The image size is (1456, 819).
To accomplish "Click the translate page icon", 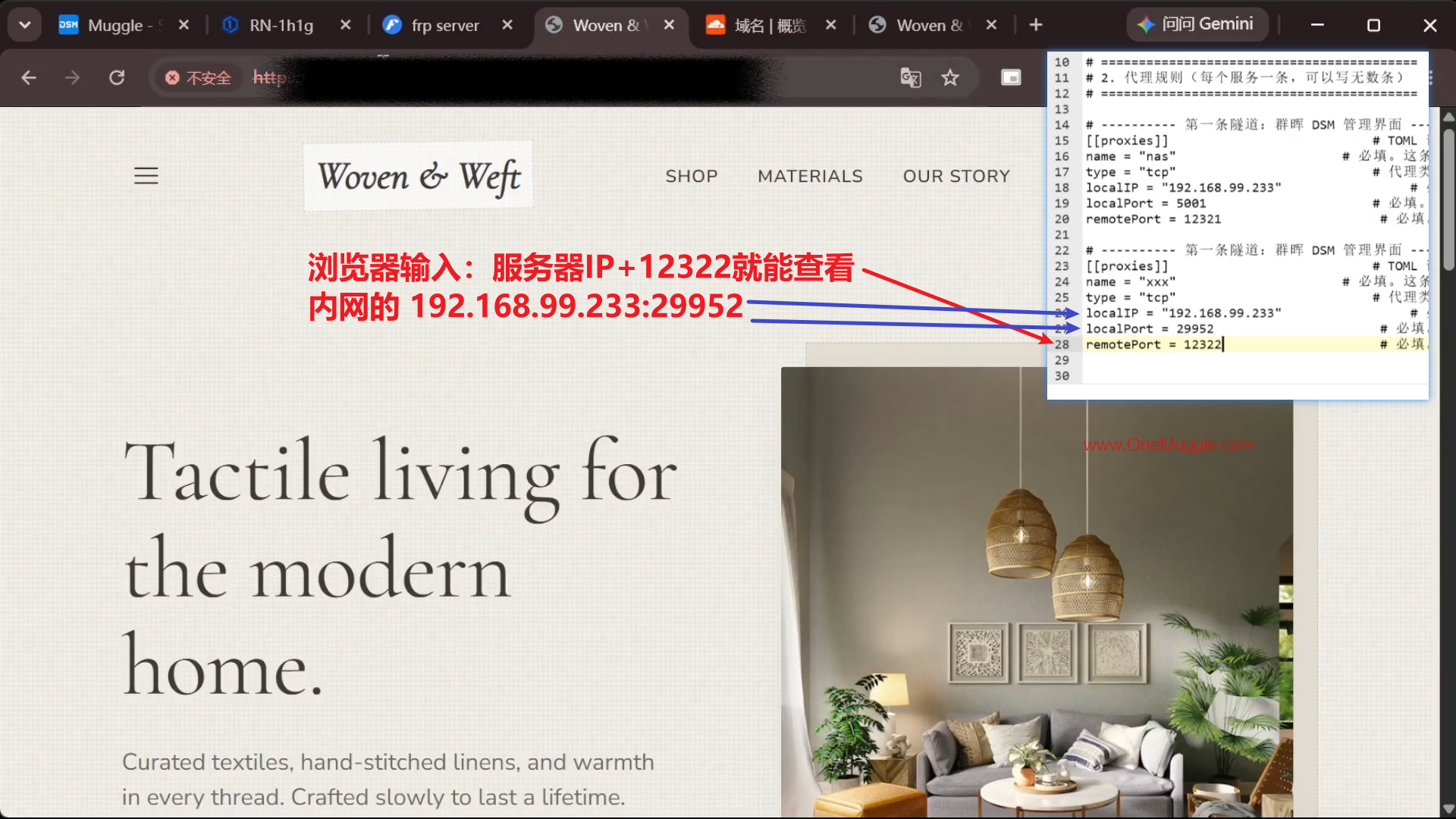I will coord(910,77).
